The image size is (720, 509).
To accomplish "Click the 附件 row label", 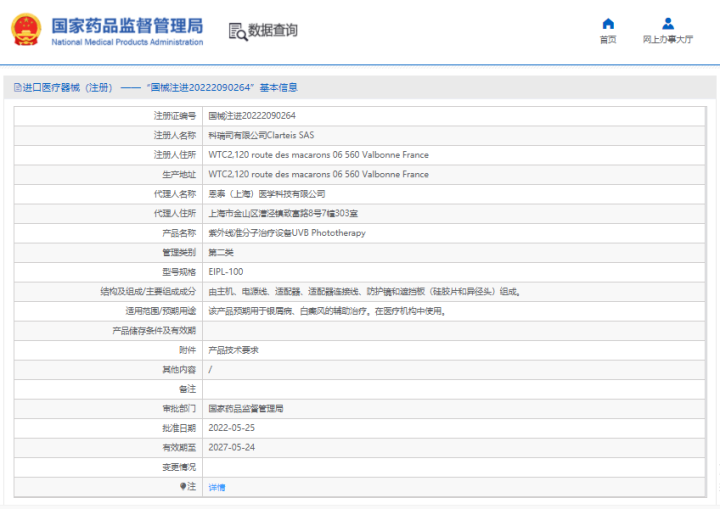I will (187, 350).
